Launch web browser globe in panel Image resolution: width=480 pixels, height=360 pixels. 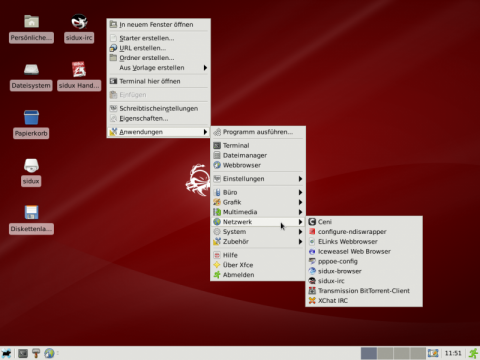[x=49, y=353]
